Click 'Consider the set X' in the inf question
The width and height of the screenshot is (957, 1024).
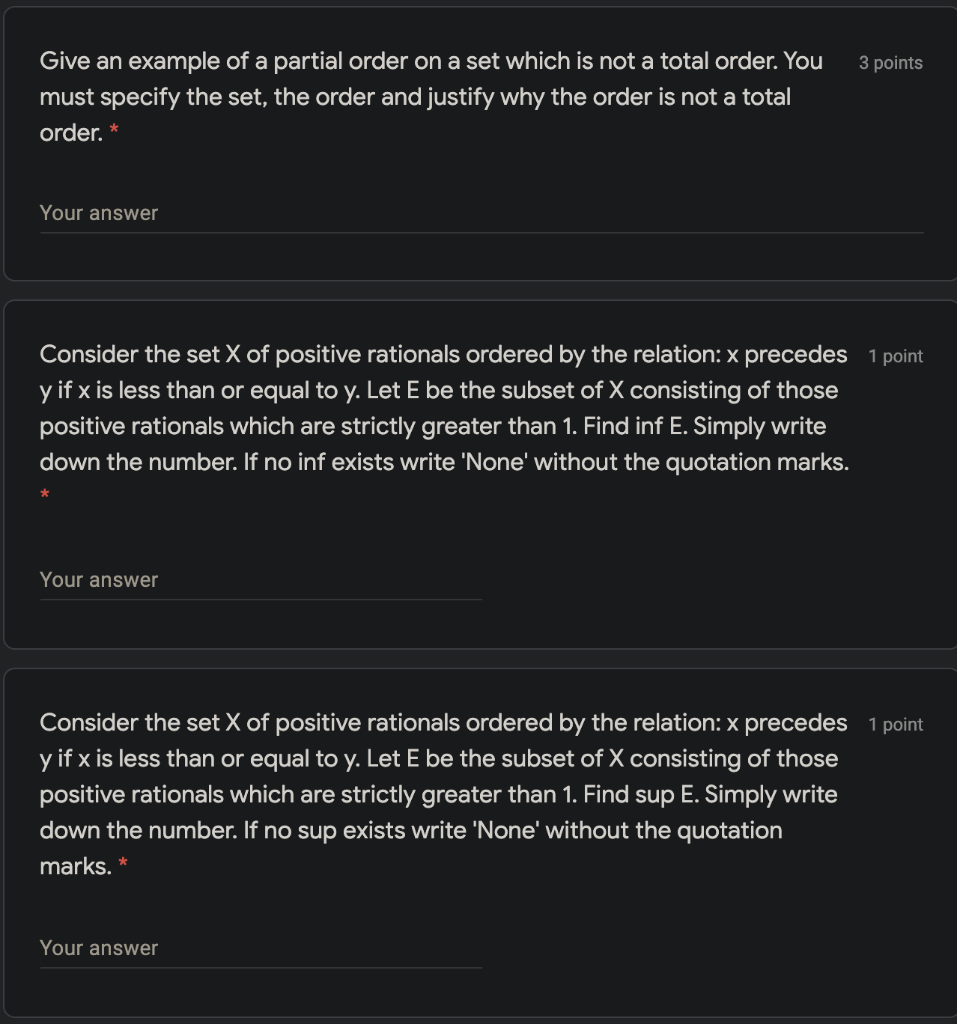(x=140, y=355)
